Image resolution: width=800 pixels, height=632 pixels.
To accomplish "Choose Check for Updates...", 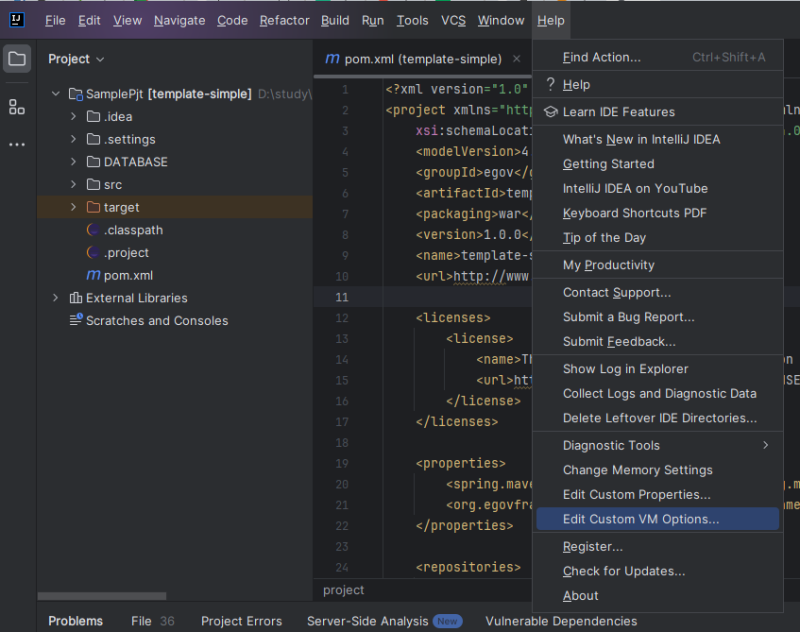I will 658,571.
